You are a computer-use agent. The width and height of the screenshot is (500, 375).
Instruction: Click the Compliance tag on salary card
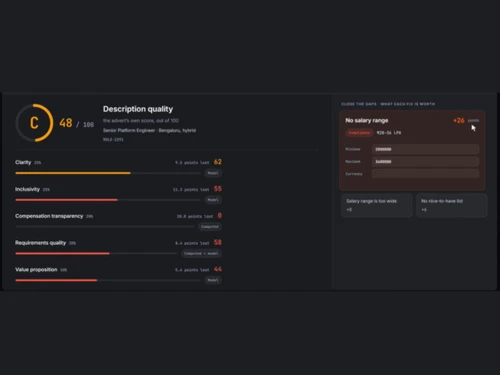coord(359,133)
